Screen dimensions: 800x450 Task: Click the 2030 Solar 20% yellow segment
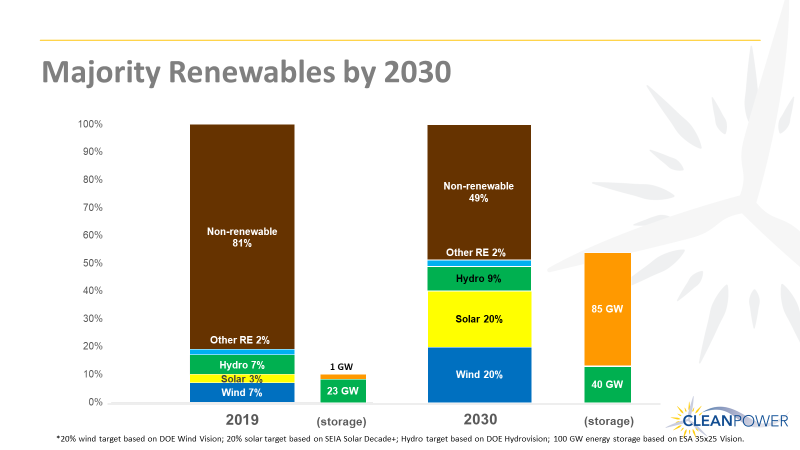pos(478,319)
